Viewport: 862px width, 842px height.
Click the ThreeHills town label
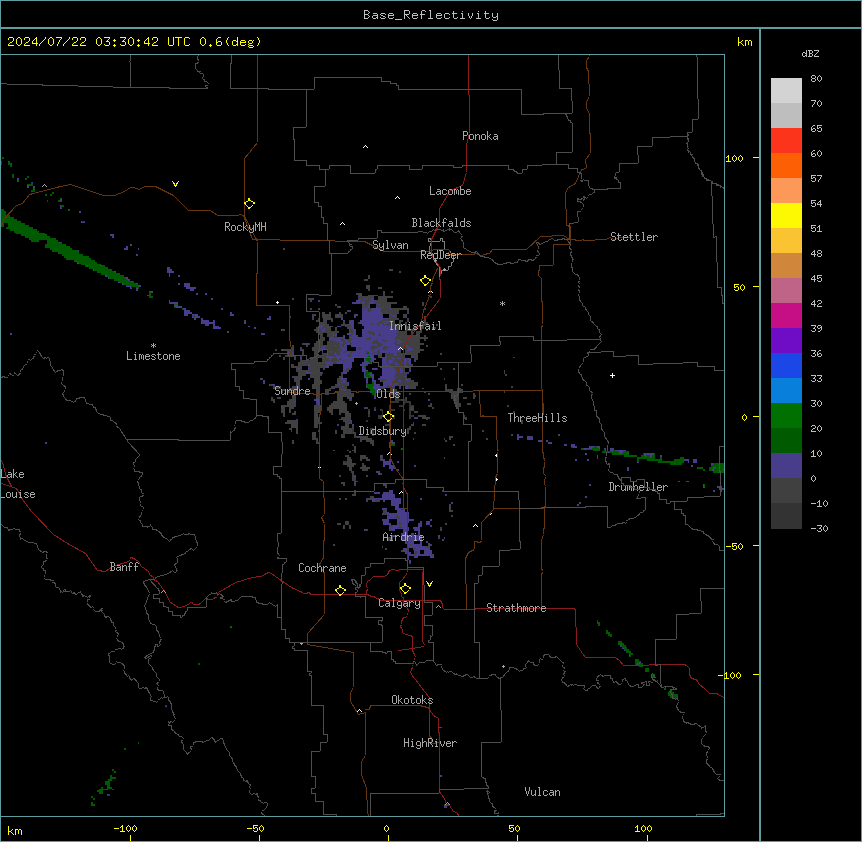click(x=537, y=418)
